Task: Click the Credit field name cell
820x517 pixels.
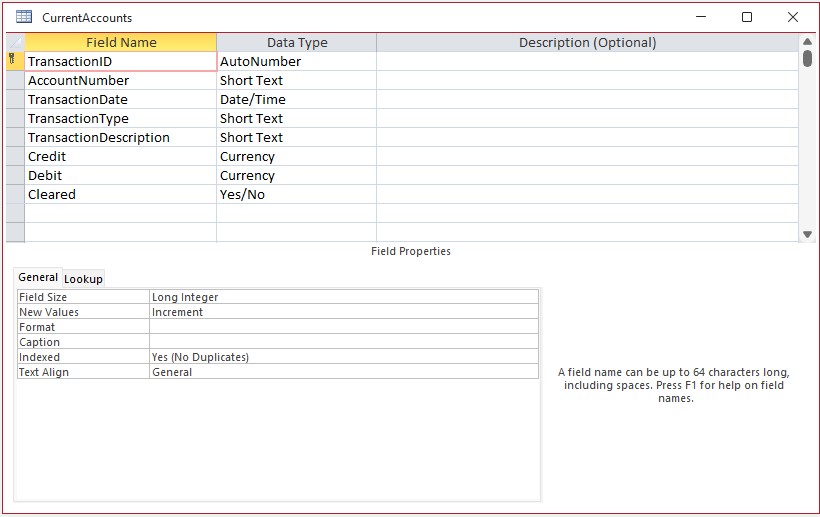Action: tap(120, 156)
